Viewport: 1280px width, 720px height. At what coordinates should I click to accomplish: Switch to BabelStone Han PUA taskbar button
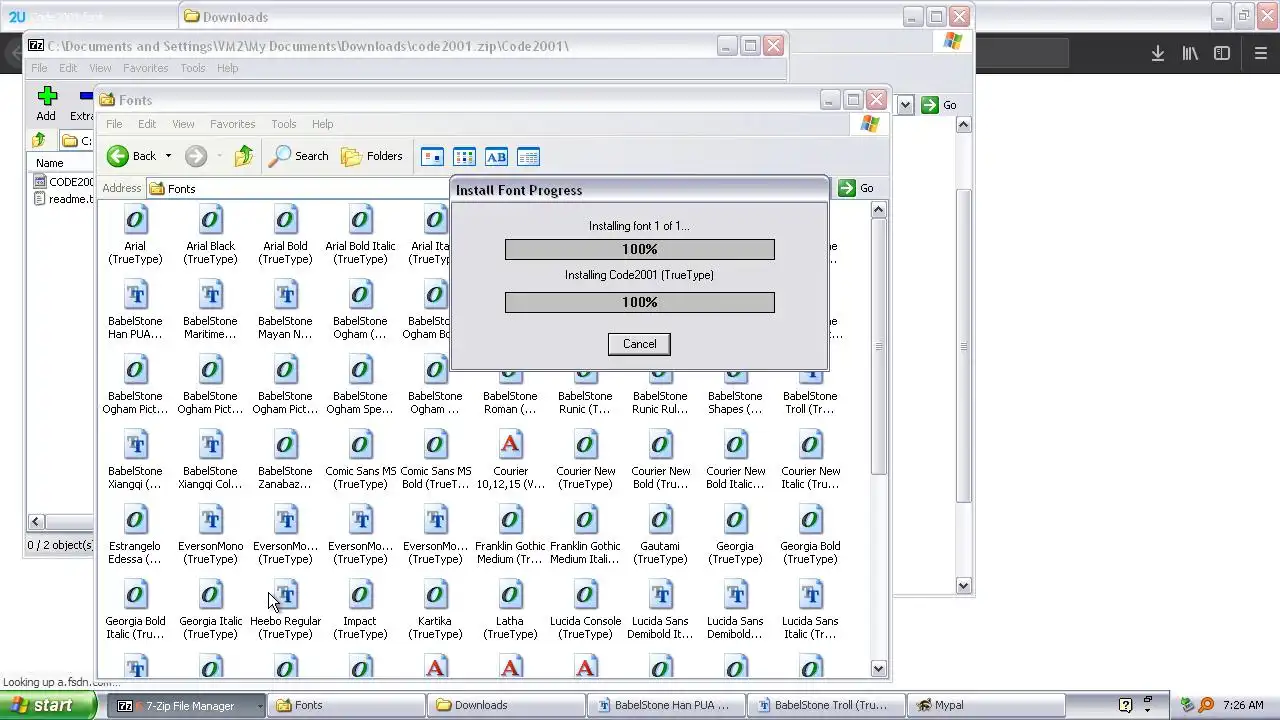point(666,705)
